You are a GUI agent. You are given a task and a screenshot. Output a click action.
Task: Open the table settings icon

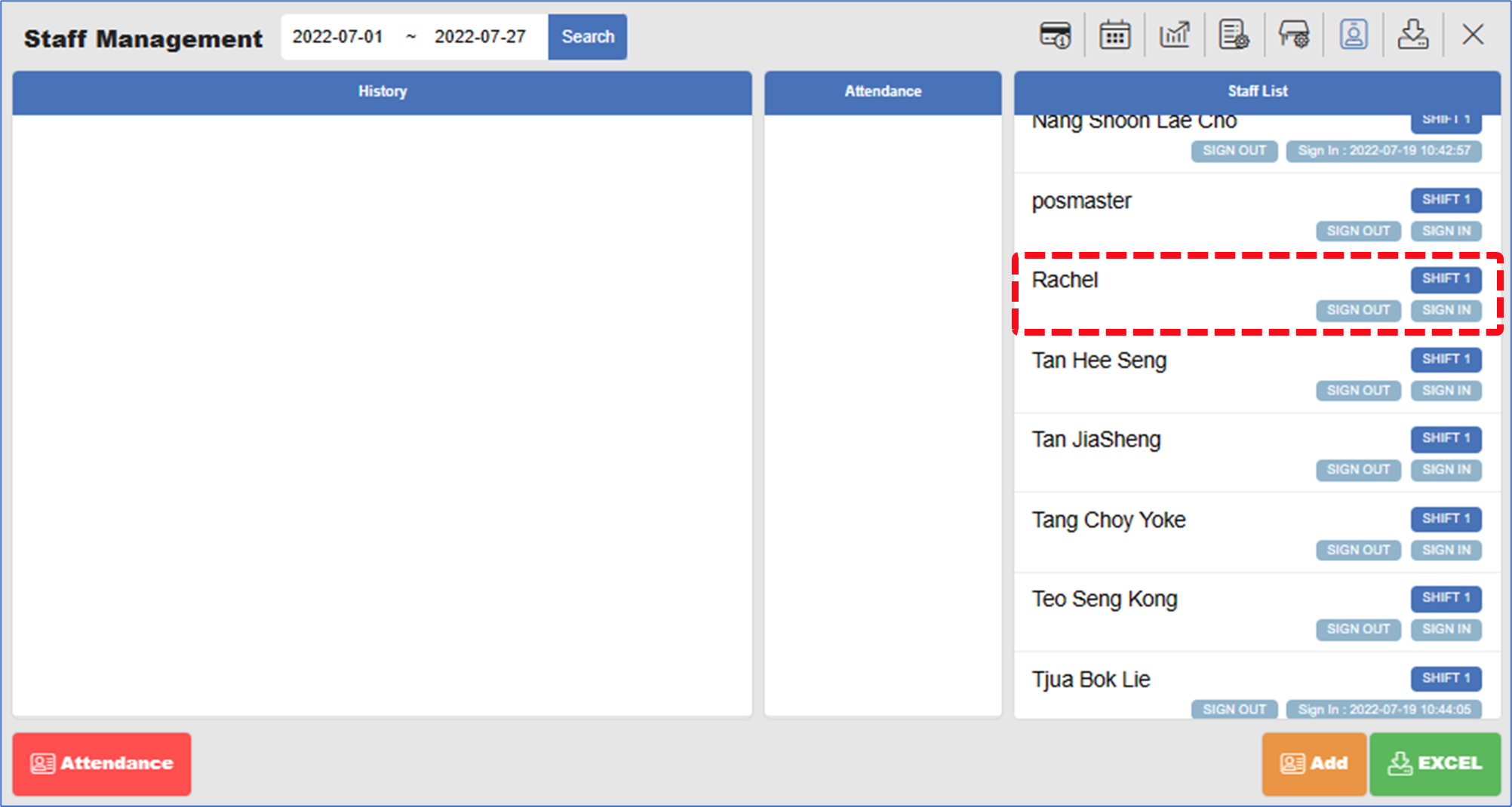point(1293,35)
